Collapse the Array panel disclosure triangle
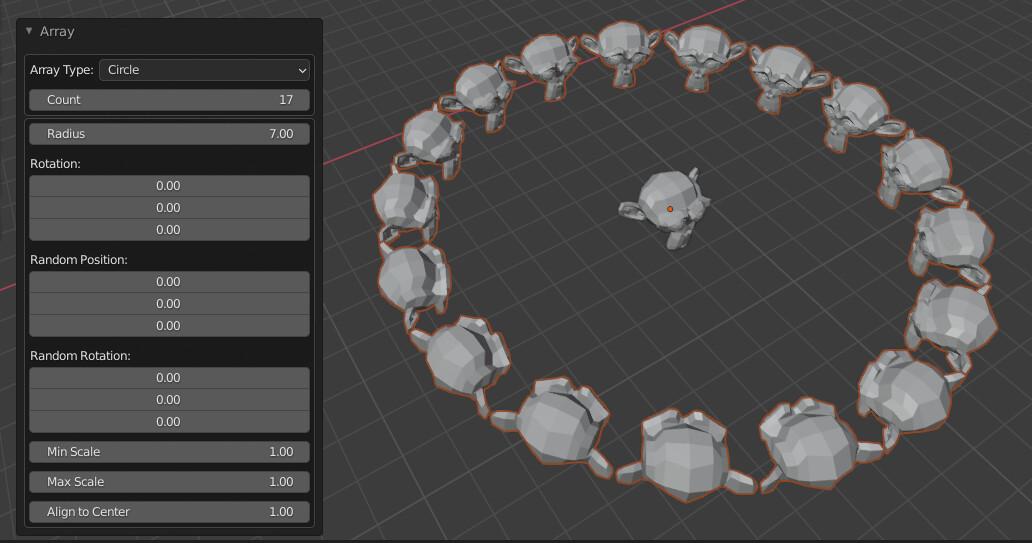The height and width of the screenshot is (543, 1032). pyautogui.click(x=29, y=31)
